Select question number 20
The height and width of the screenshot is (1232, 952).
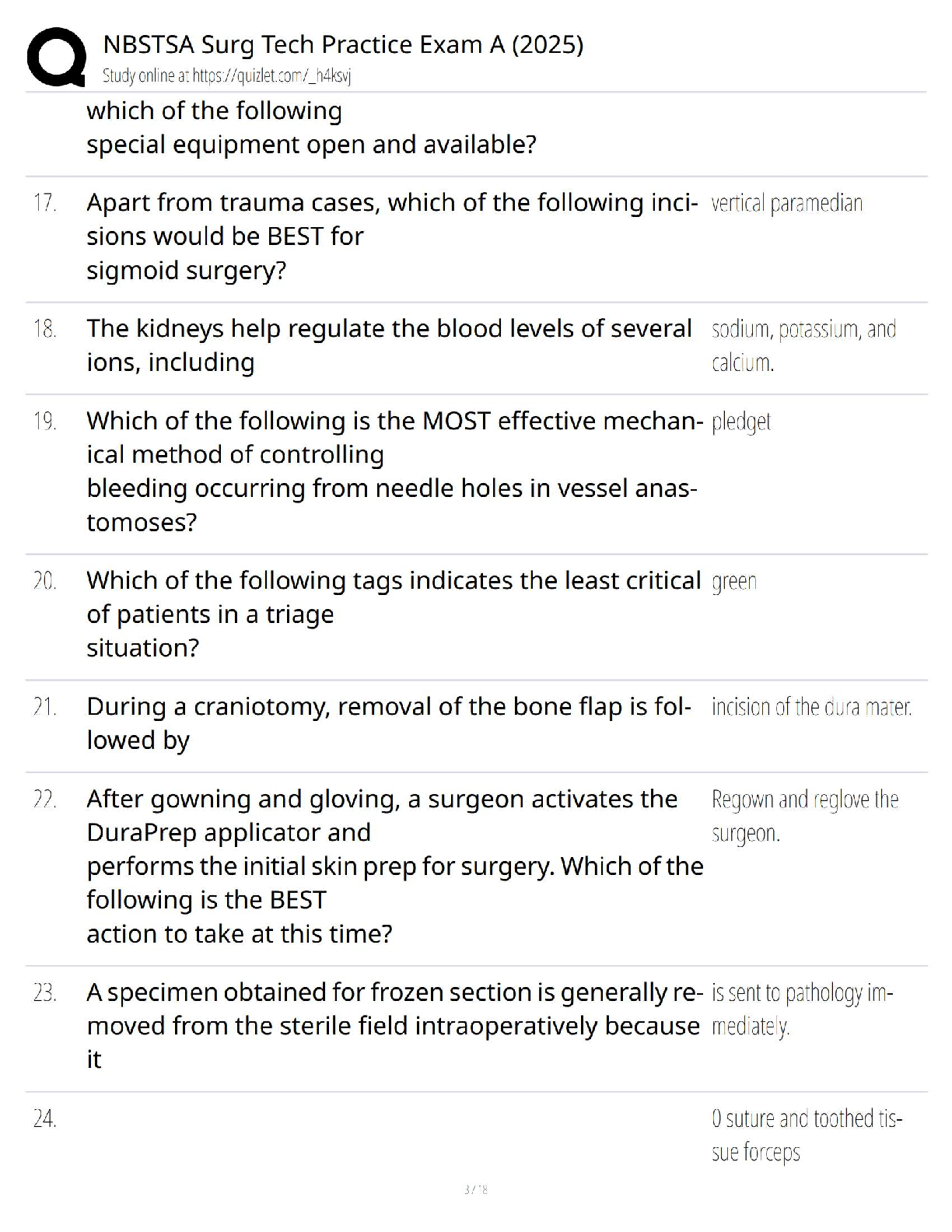[x=45, y=581]
